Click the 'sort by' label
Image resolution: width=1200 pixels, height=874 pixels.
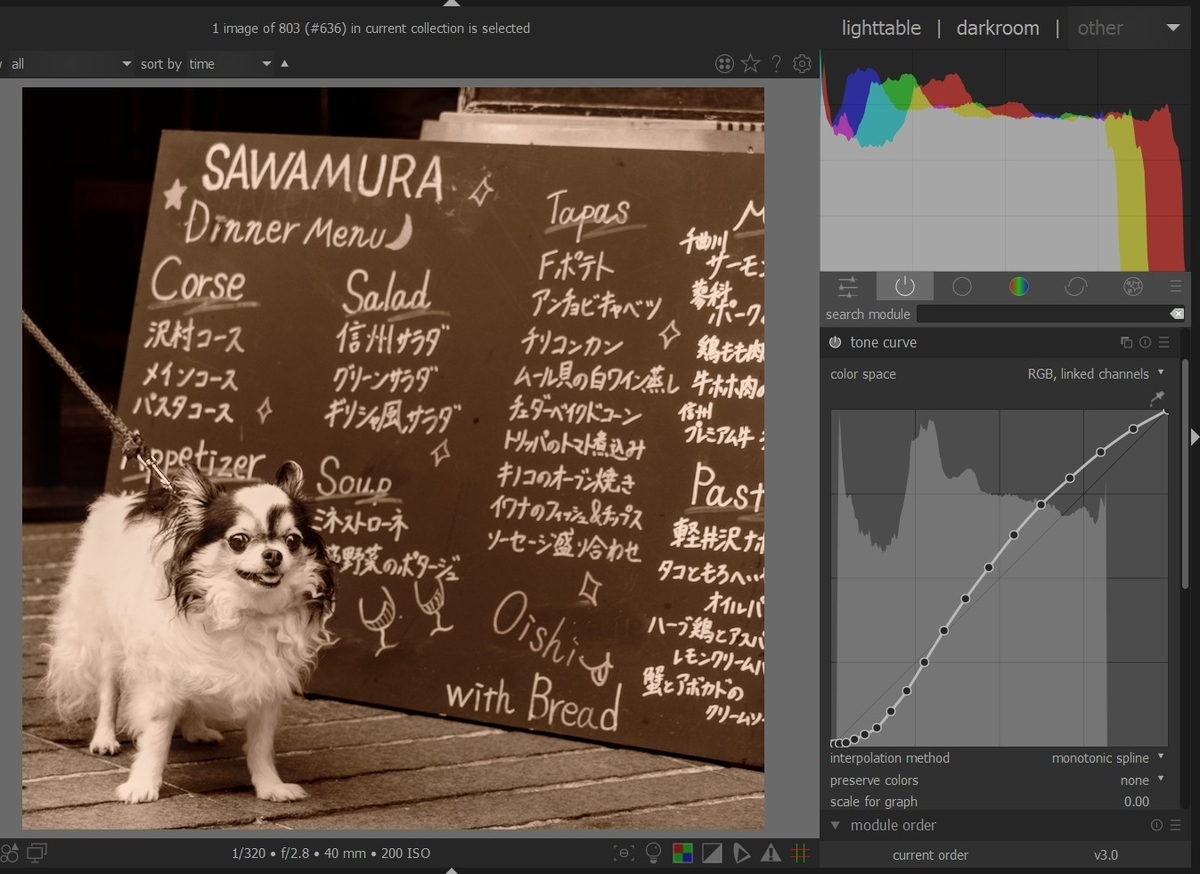tap(161, 64)
